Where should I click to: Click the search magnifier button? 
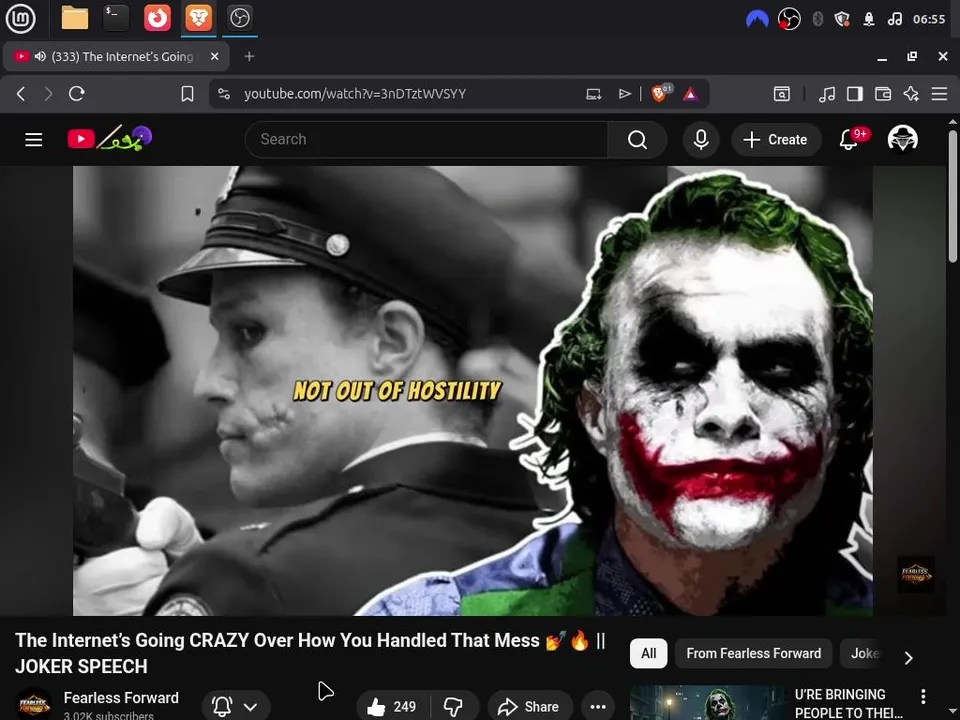click(x=637, y=140)
